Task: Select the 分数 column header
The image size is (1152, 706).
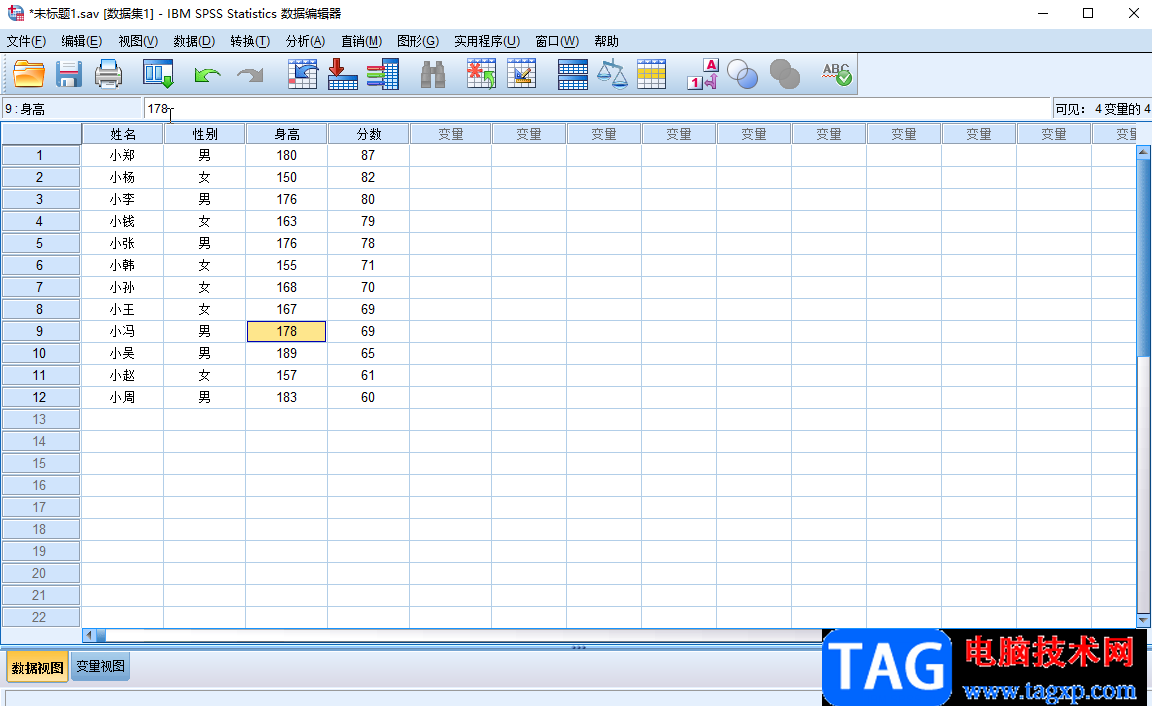Action: coord(369,134)
